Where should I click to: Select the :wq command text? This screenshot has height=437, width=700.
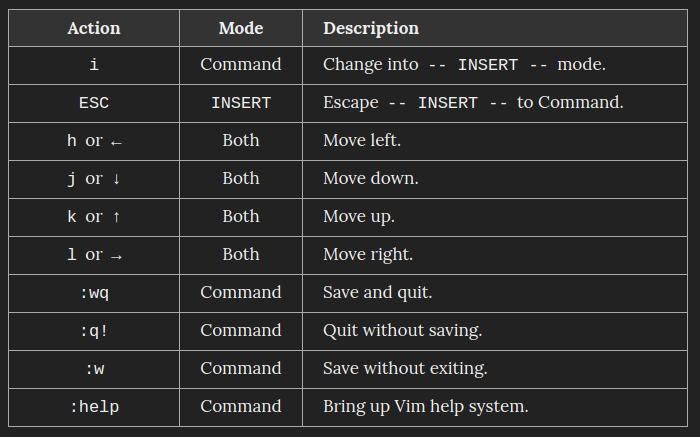pyautogui.click(x=94, y=293)
